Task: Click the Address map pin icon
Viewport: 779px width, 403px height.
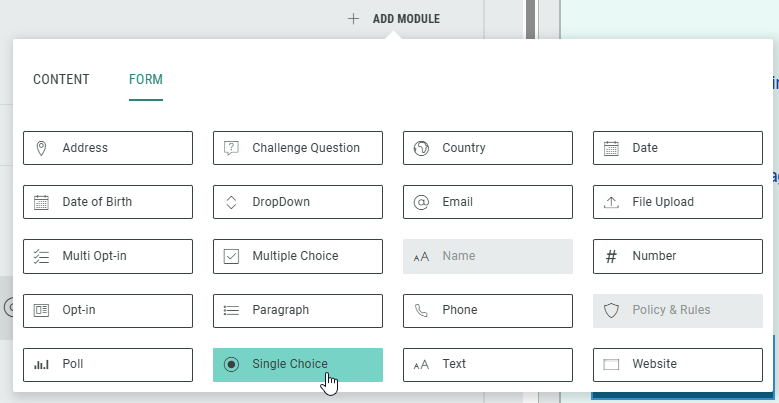Action: 41,148
